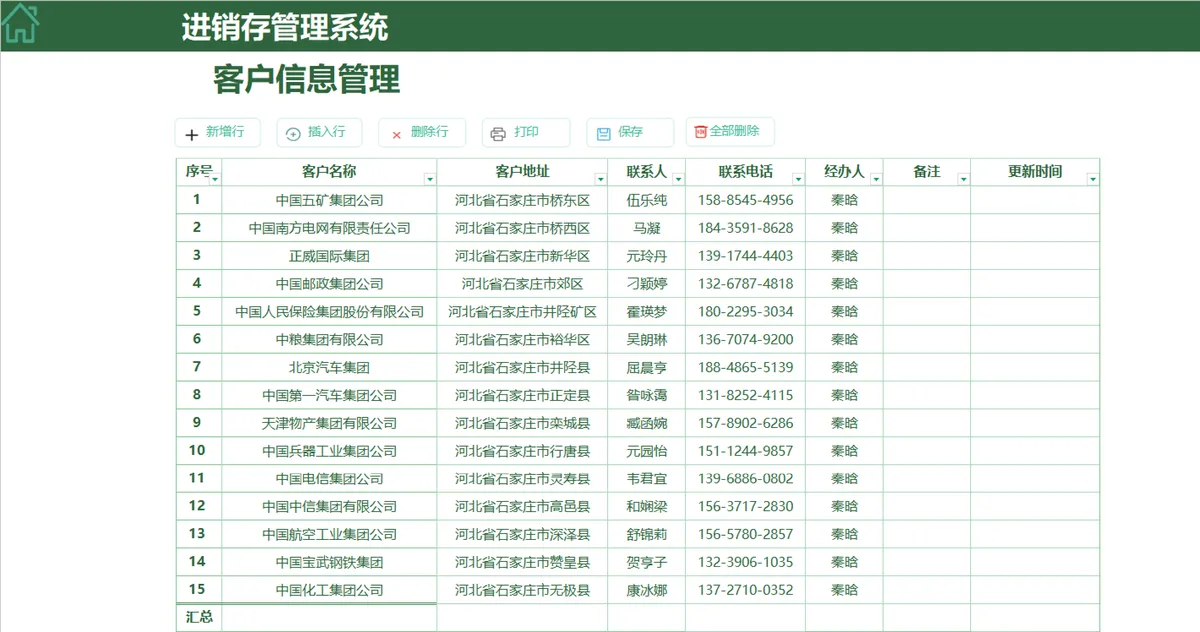Image resolution: width=1200 pixels, height=632 pixels.
Task: Select contact cell 伍乐纯
Action: click(x=646, y=200)
